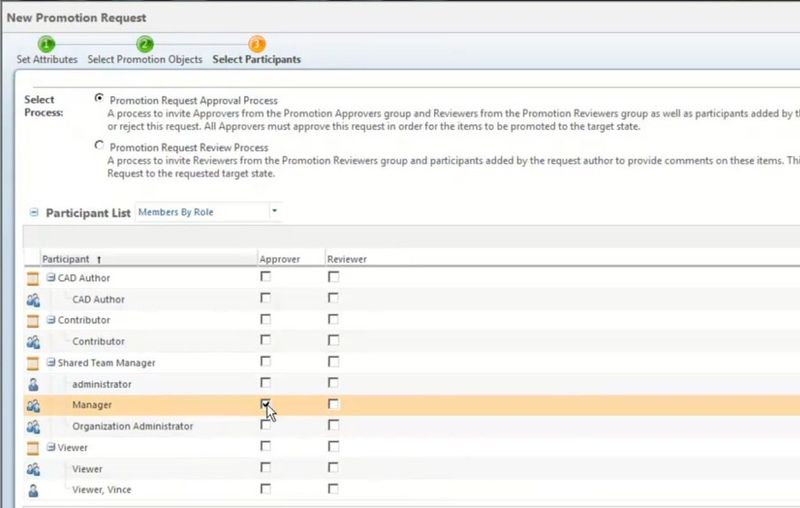Click the administrator user icon
This screenshot has width=800, height=508.
tap(33, 384)
